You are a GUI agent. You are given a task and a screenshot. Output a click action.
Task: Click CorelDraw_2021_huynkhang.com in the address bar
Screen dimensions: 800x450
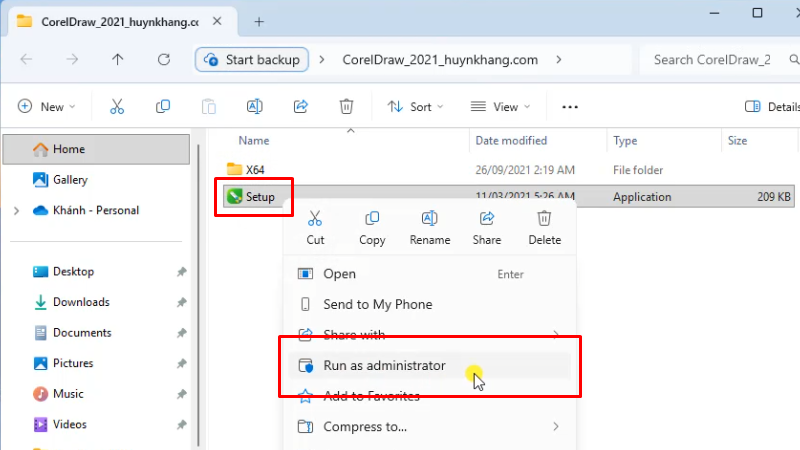pyautogui.click(x=440, y=60)
